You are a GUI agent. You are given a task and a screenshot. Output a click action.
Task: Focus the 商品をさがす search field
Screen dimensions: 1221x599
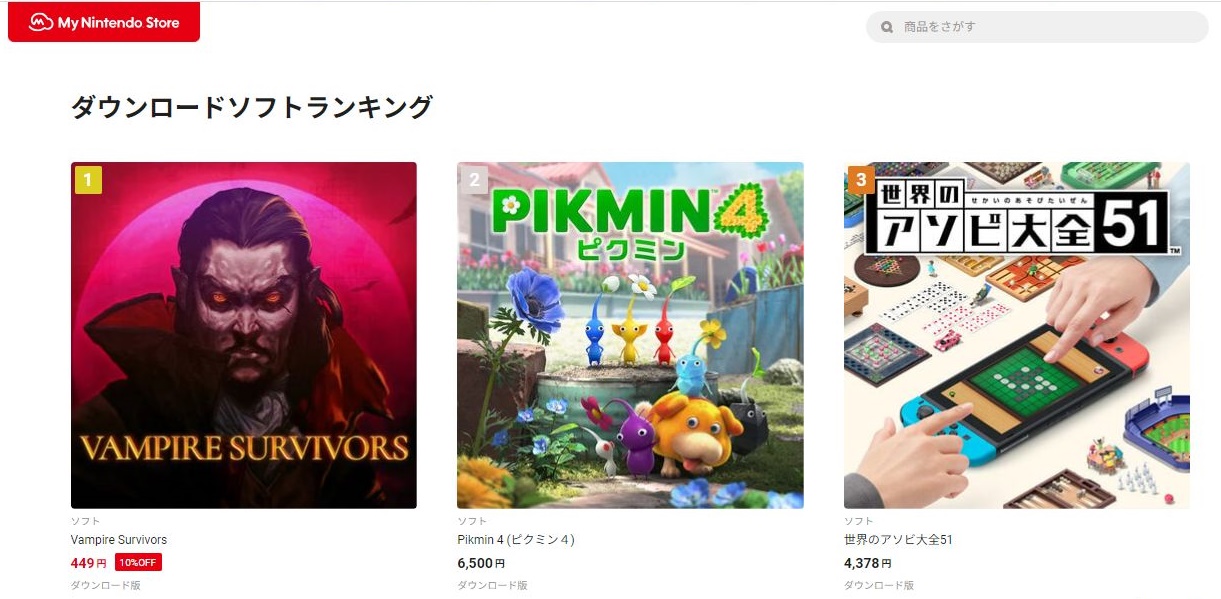[x=1037, y=27]
